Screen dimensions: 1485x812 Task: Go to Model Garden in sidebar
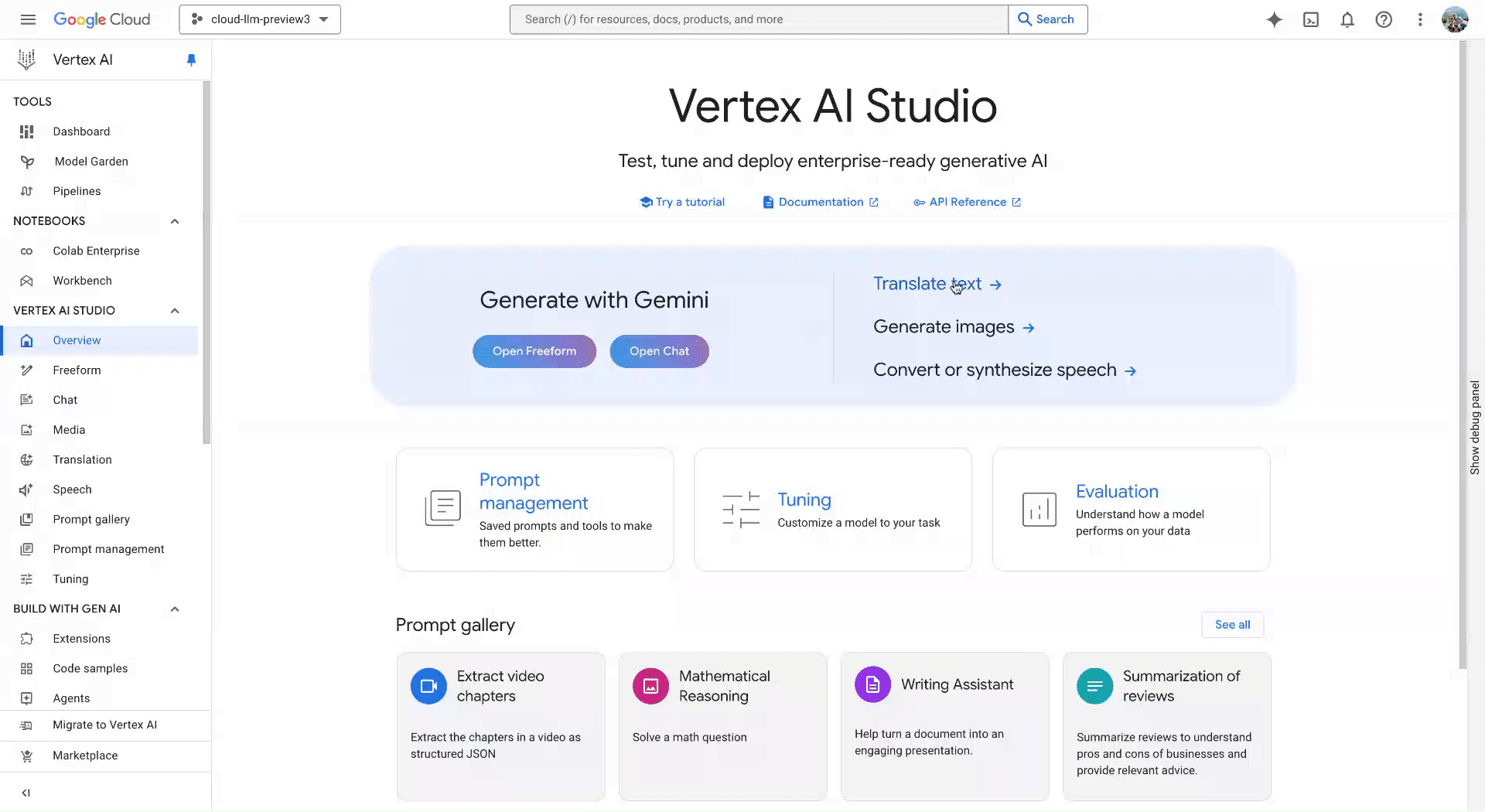pyautogui.click(x=91, y=162)
